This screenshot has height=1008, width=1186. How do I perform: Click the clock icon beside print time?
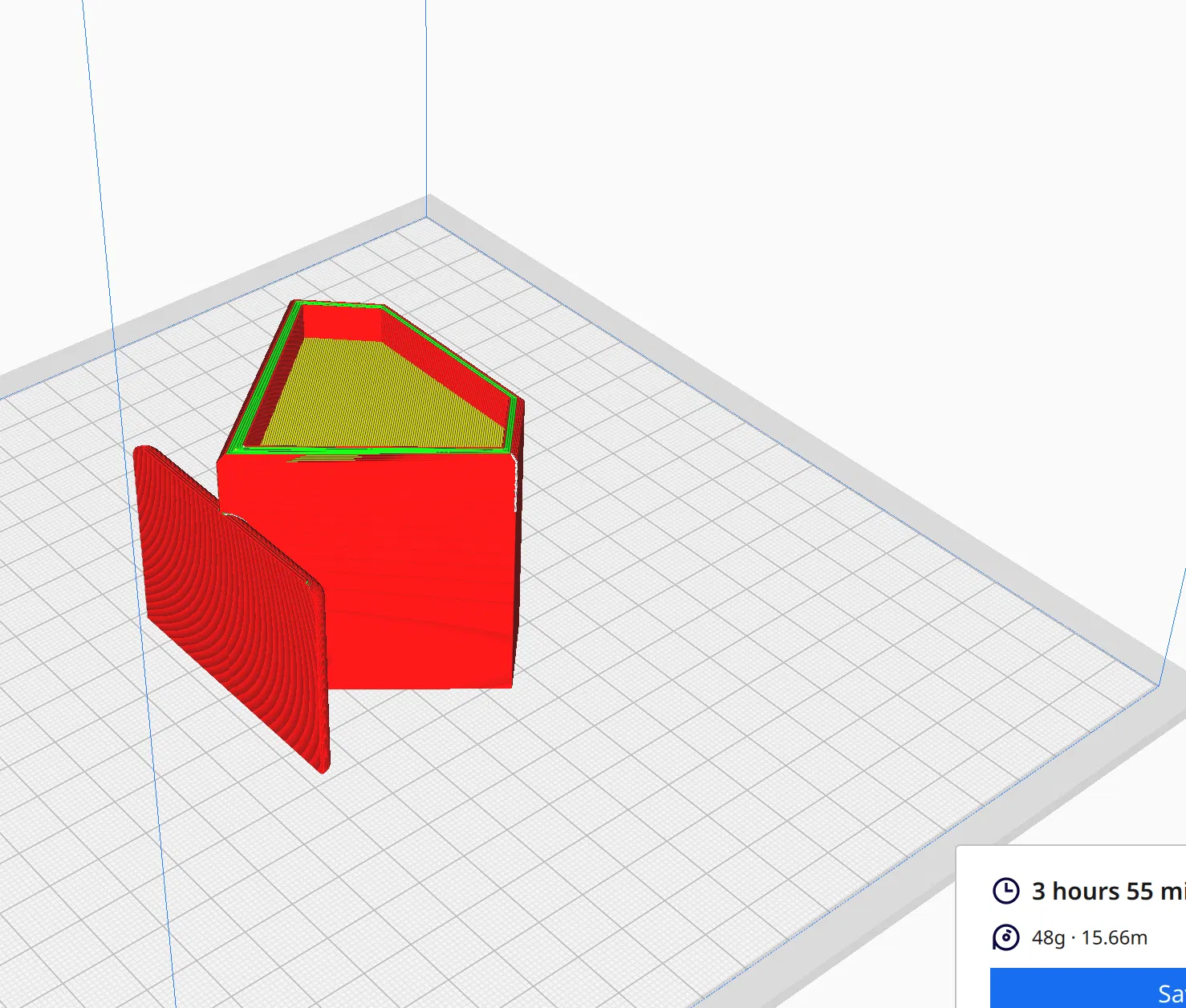pos(1006,891)
